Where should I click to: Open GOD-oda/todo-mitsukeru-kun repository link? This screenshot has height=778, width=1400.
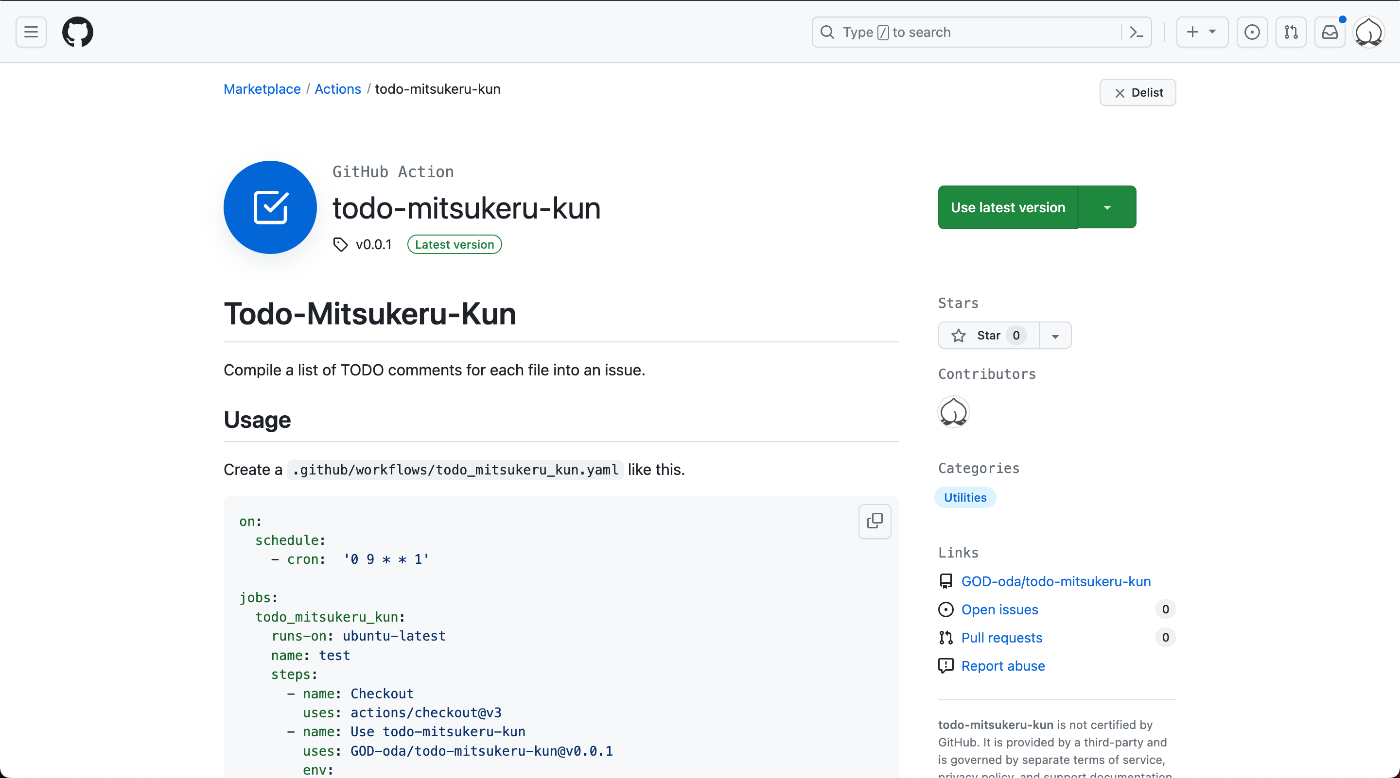pyautogui.click(x=1056, y=581)
